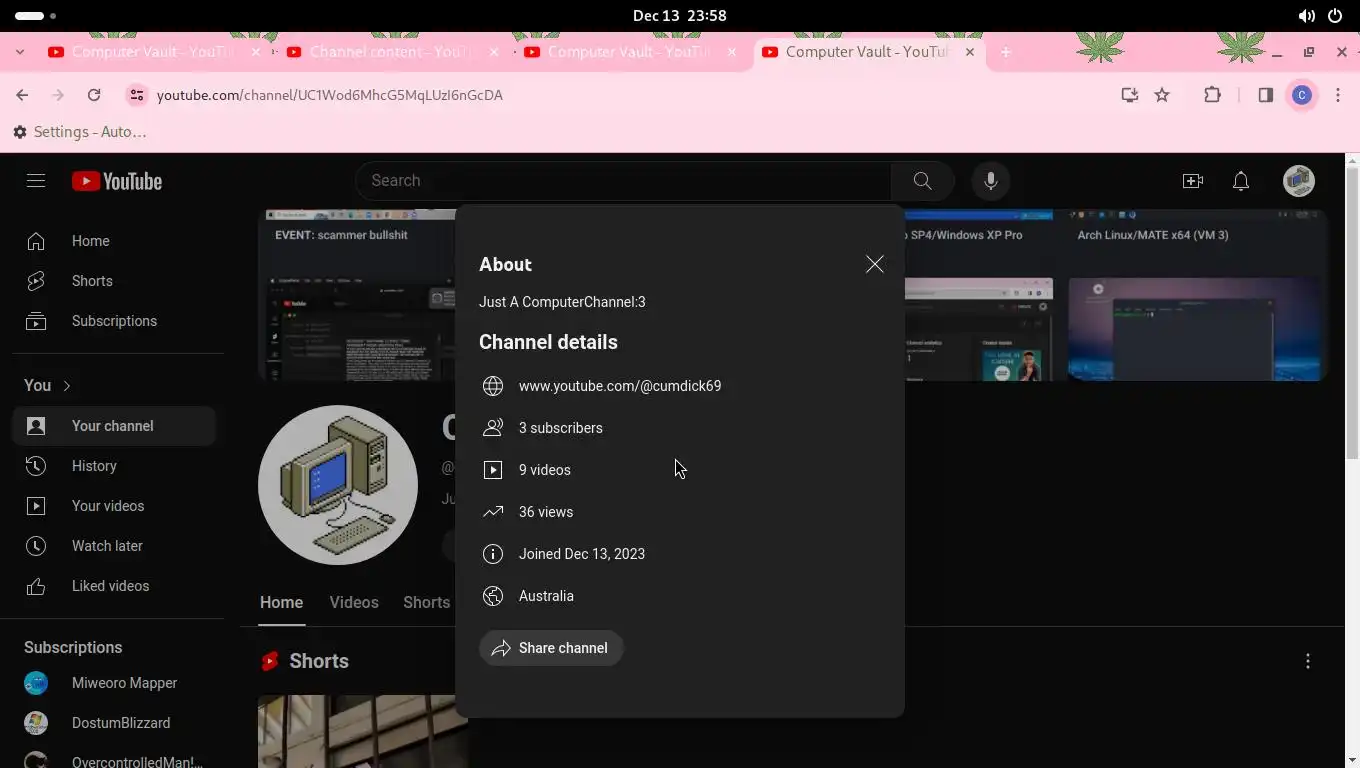
Task: Open the Activities overview pill
Action: coord(35,16)
